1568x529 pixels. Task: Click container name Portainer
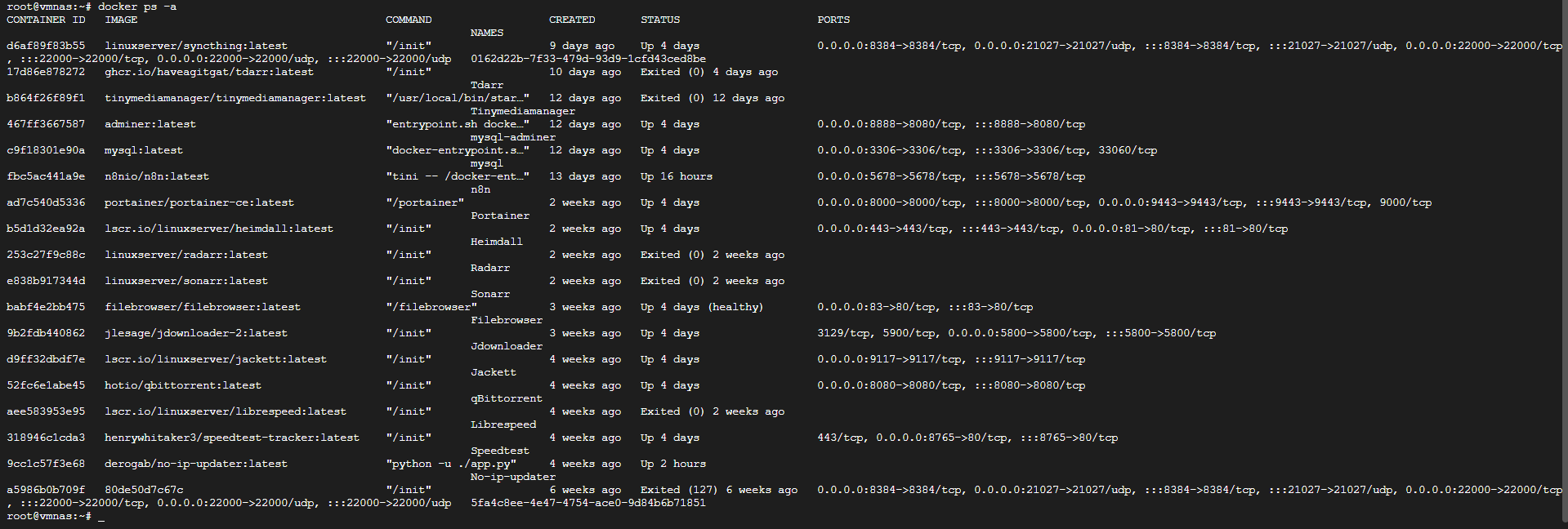click(500, 216)
